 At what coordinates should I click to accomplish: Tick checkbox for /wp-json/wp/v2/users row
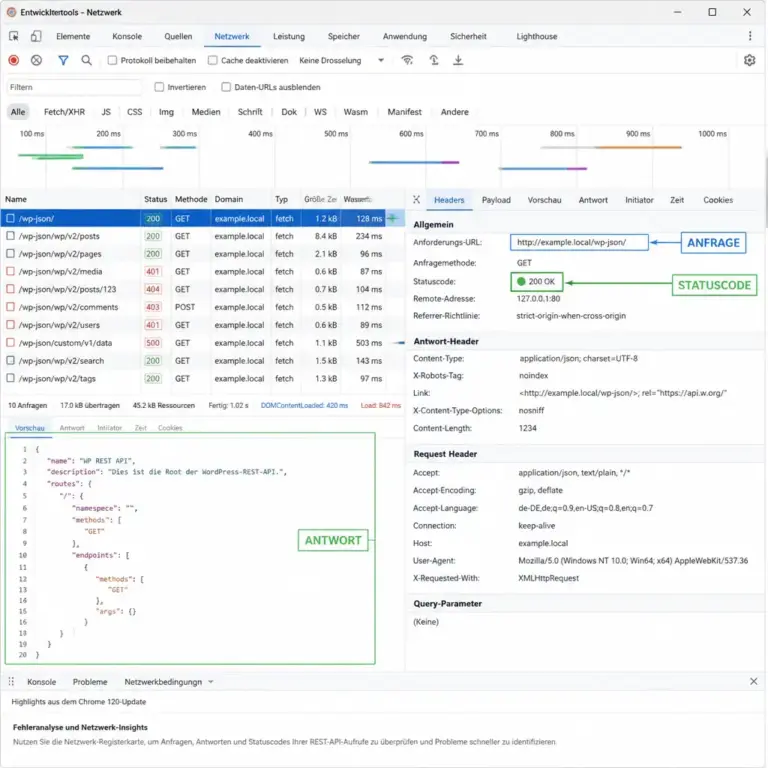[10, 324]
